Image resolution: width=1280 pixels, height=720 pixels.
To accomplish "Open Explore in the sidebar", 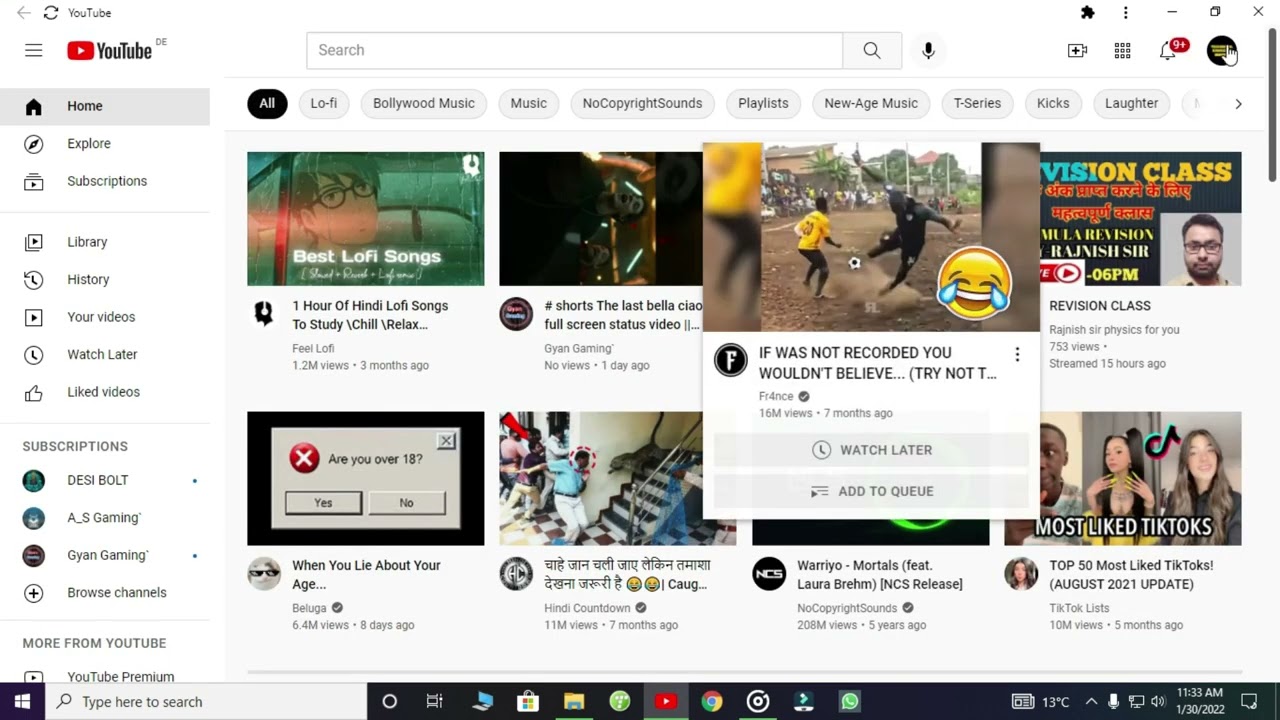I will coord(105,144).
